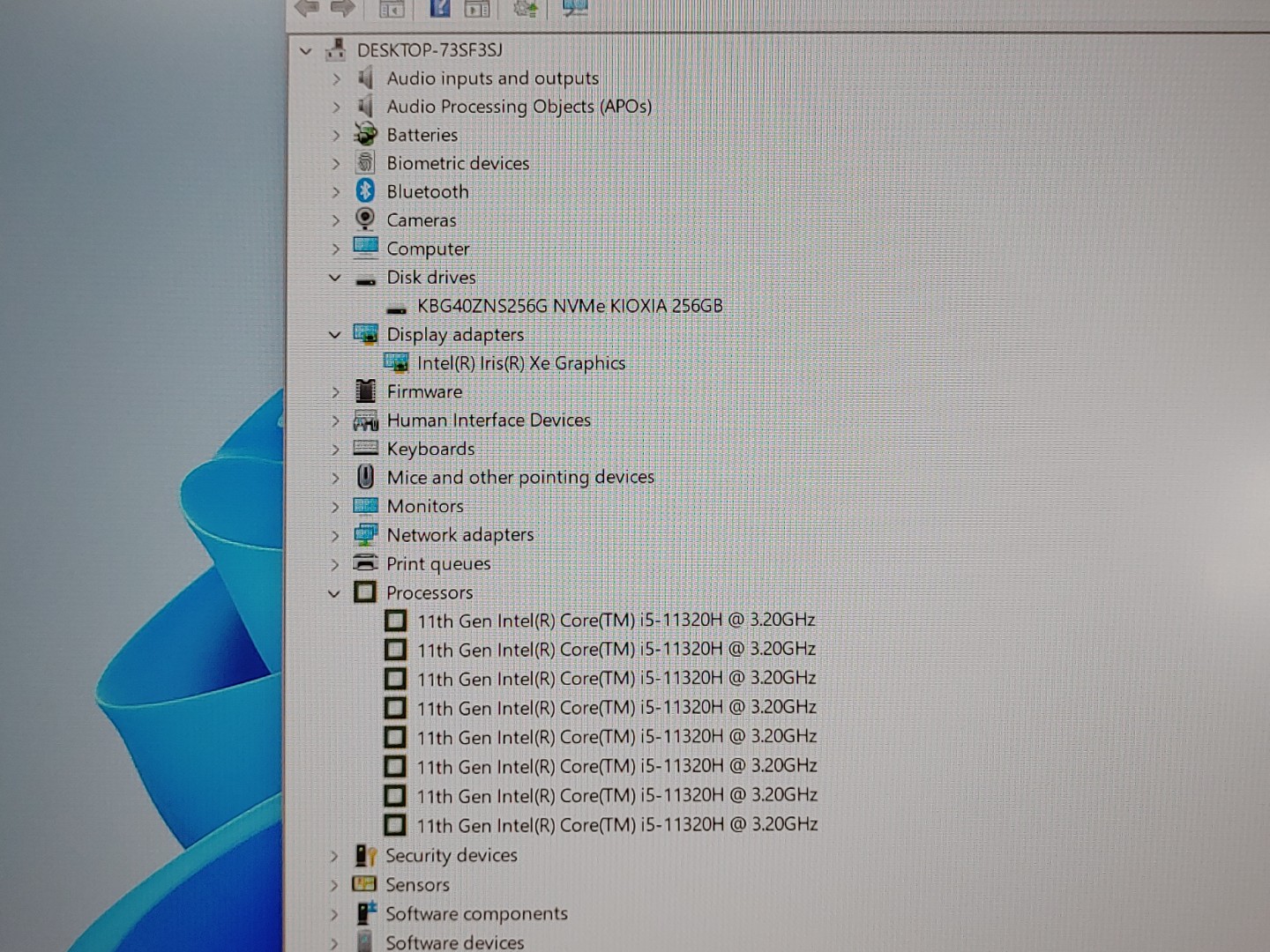Image resolution: width=1270 pixels, height=952 pixels.
Task: Collapse the DESKTOP-73SF3SJ root node
Action: click(306, 51)
